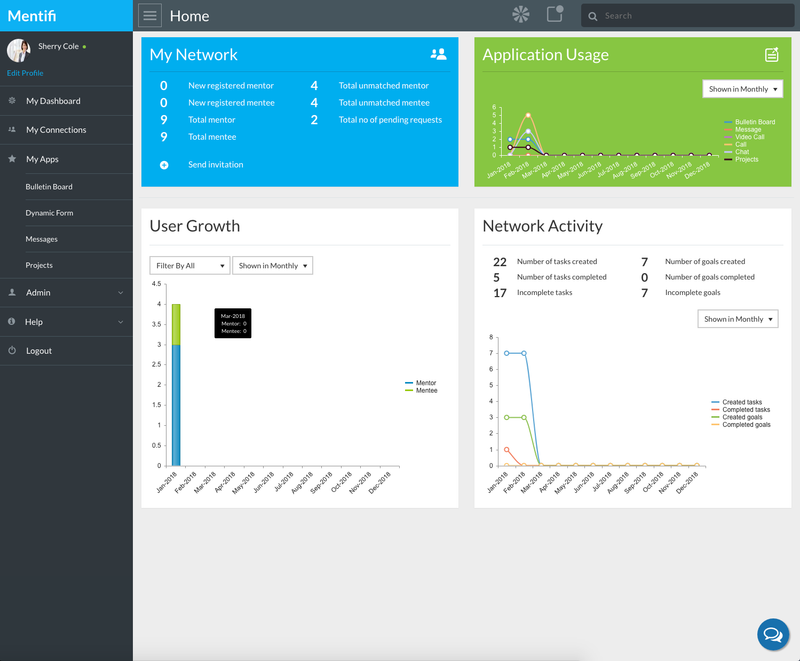This screenshot has width=800, height=661.
Task: Click New registered mentee
Action: pyautogui.click(x=231, y=103)
